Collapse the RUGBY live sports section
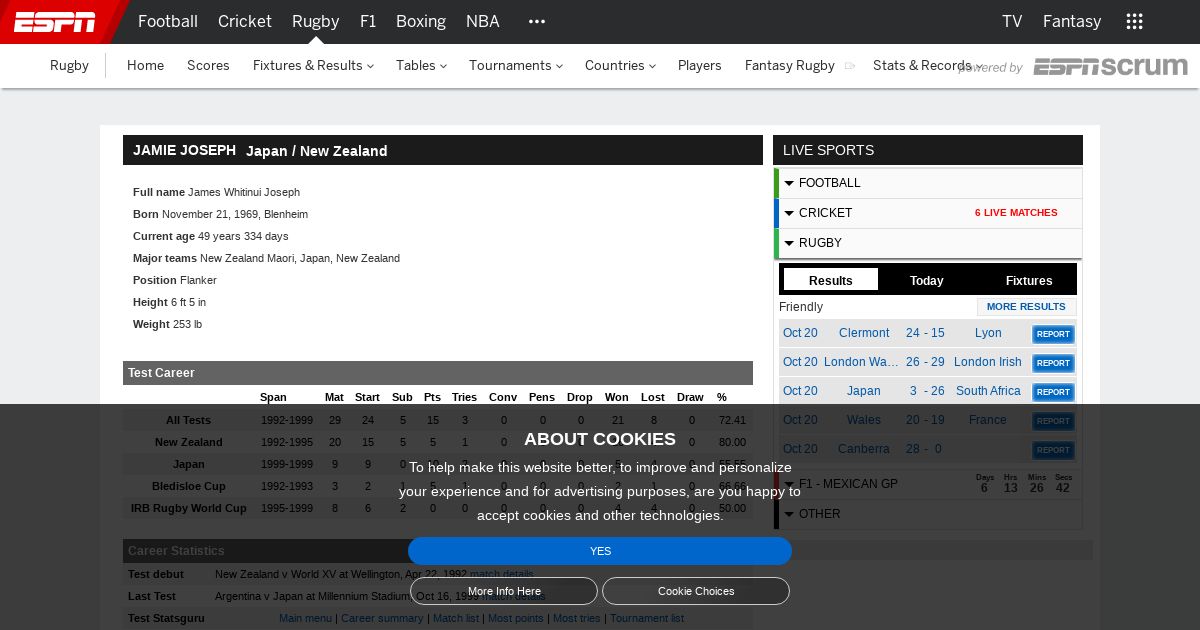Image resolution: width=1200 pixels, height=630 pixels. (929, 243)
